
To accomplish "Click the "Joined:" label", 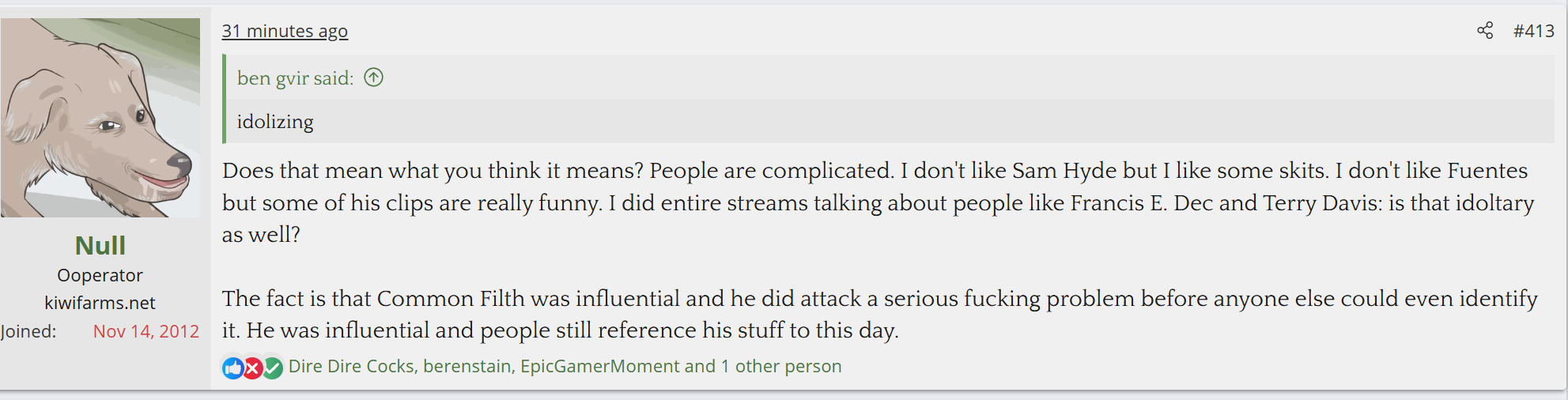I will coord(28,331).
